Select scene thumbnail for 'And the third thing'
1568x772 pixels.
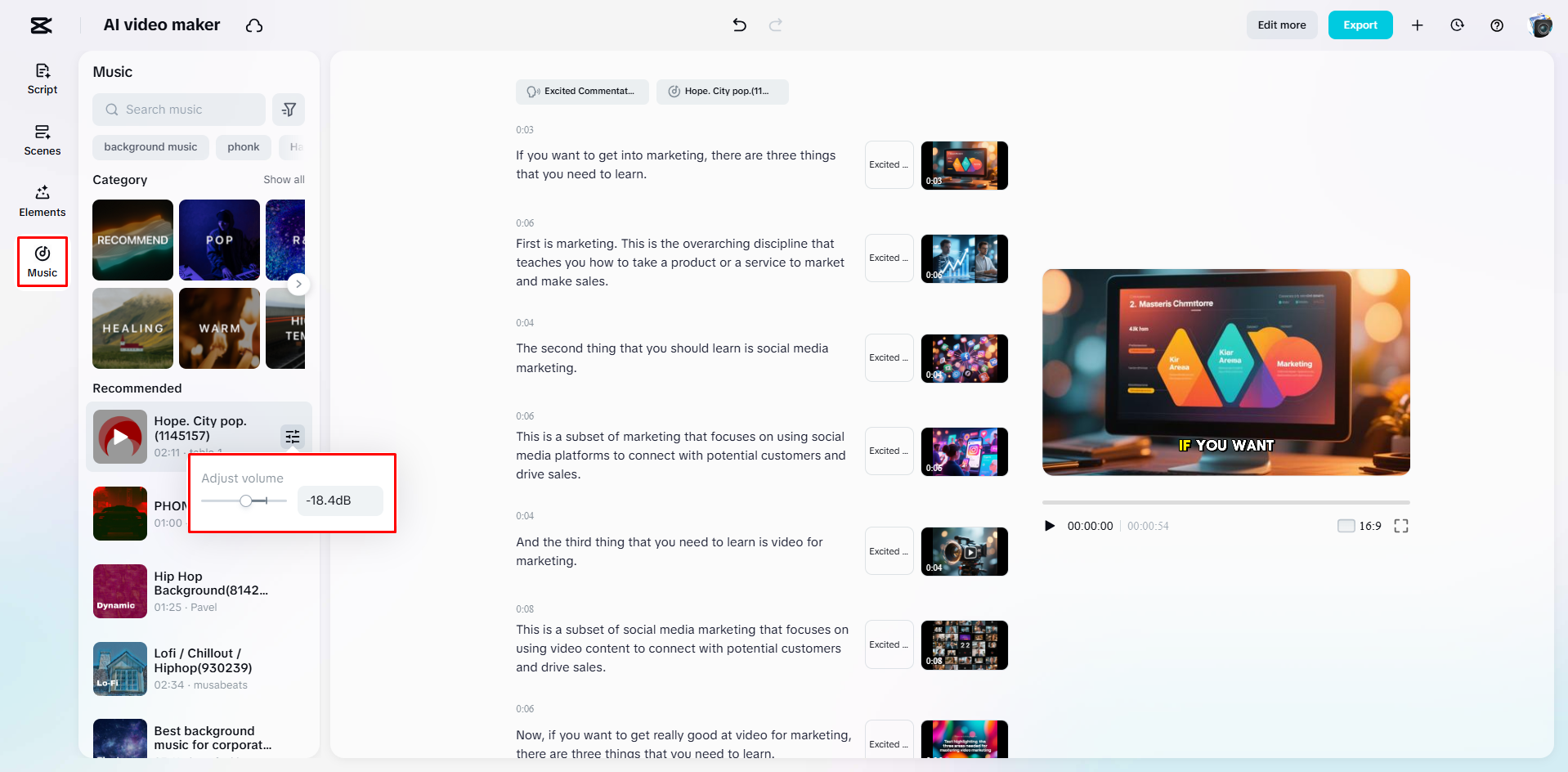tap(965, 551)
